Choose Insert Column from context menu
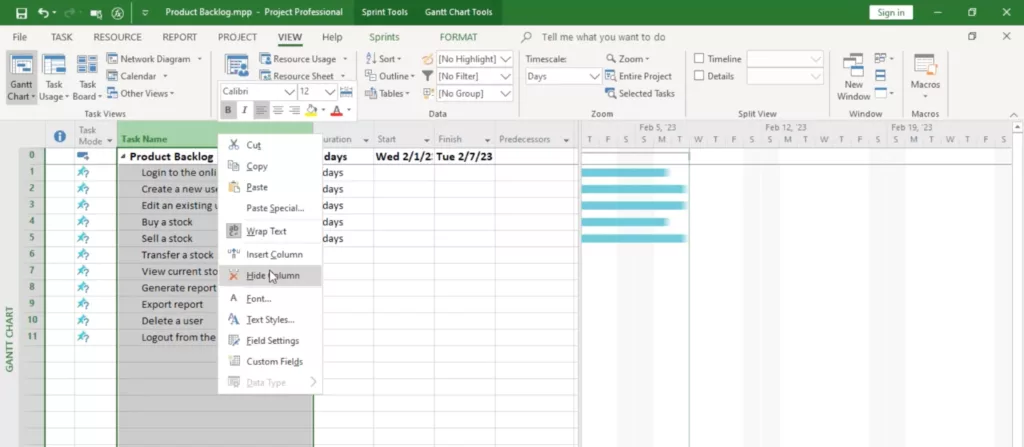The image size is (1024, 447). pos(270,254)
